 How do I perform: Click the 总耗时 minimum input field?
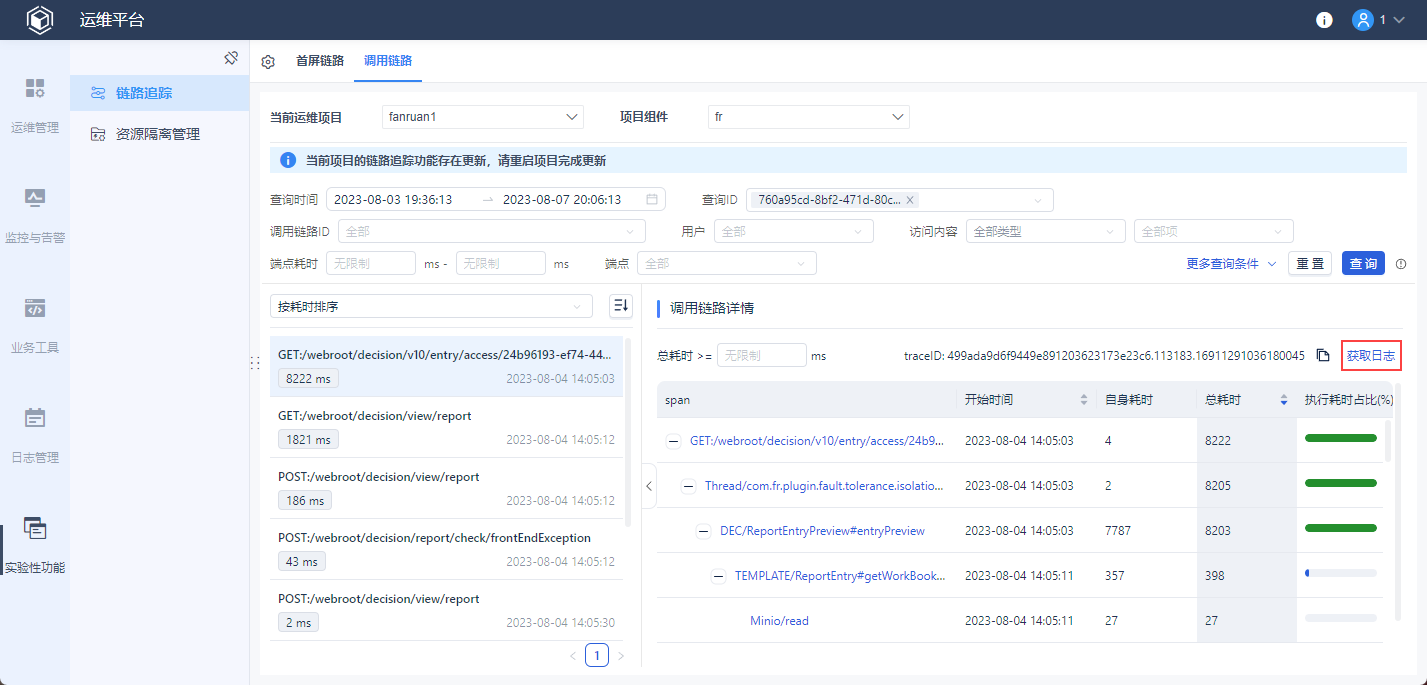(761, 355)
